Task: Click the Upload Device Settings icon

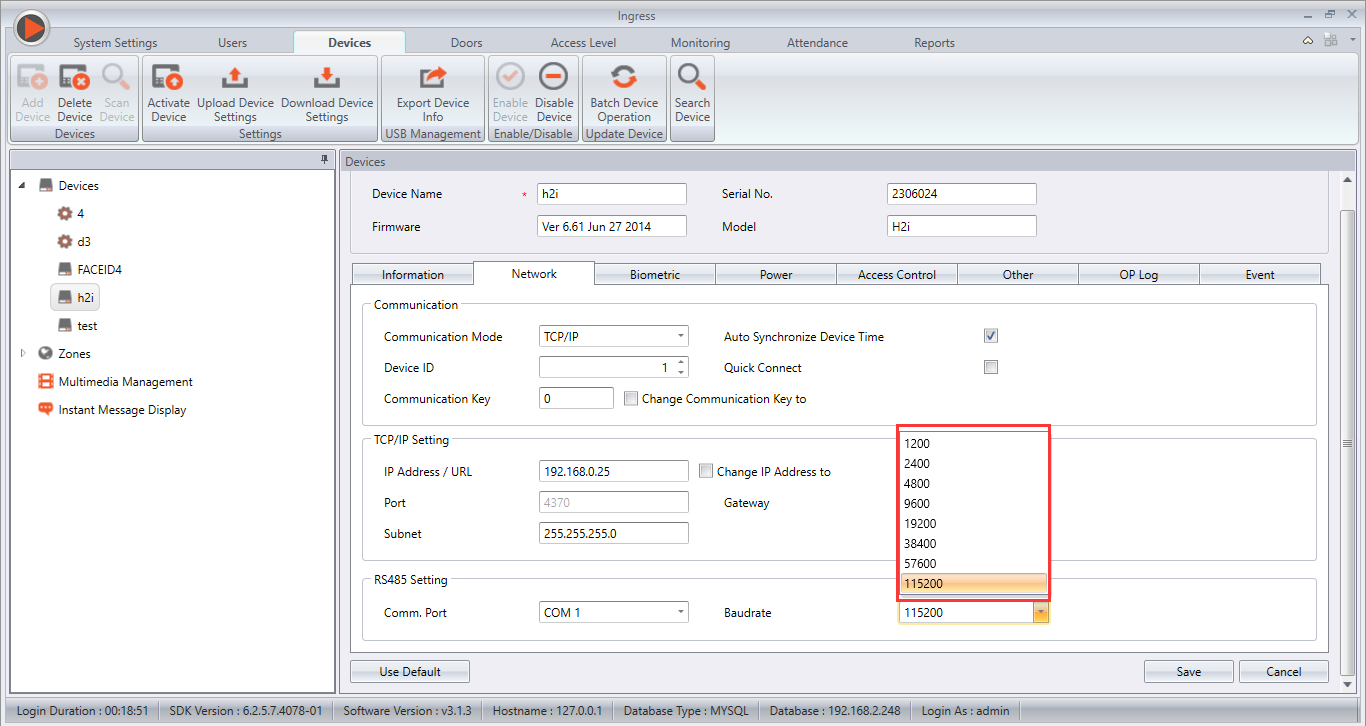Action: click(x=235, y=78)
